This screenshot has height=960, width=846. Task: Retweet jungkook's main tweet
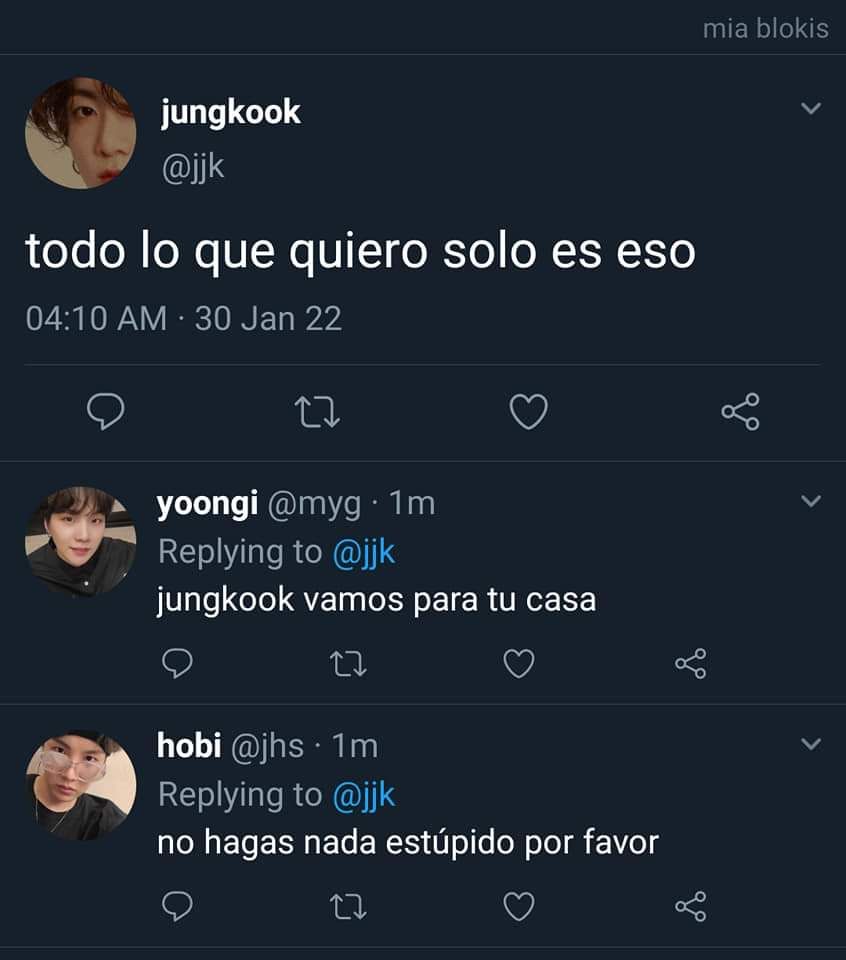(317, 412)
